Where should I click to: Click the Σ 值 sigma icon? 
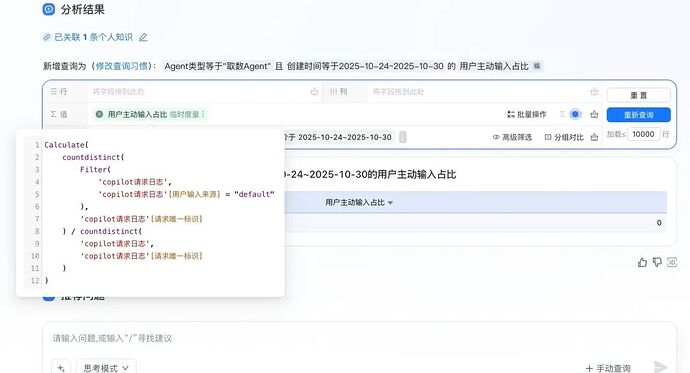click(53, 114)
